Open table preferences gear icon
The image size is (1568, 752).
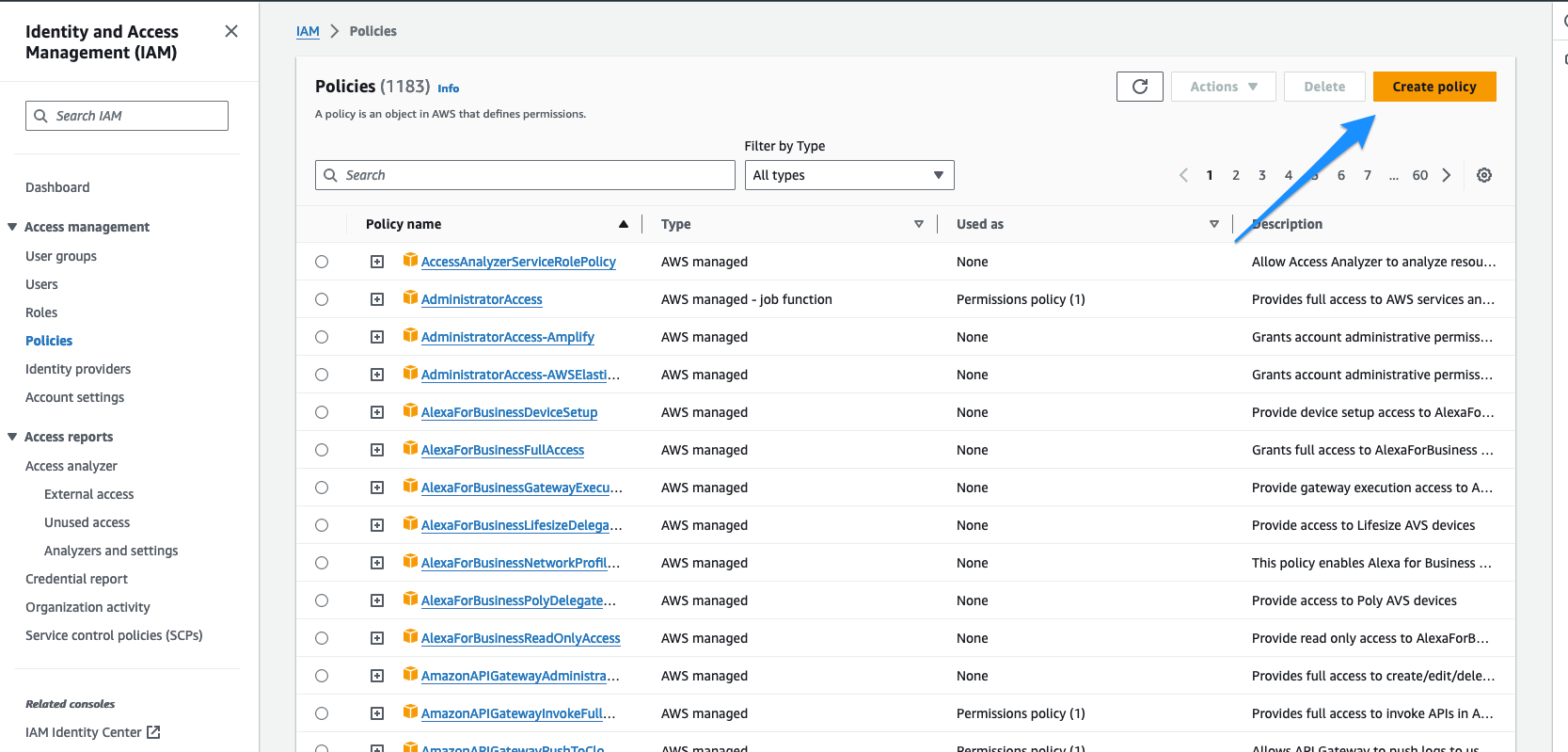point(1484,175)
